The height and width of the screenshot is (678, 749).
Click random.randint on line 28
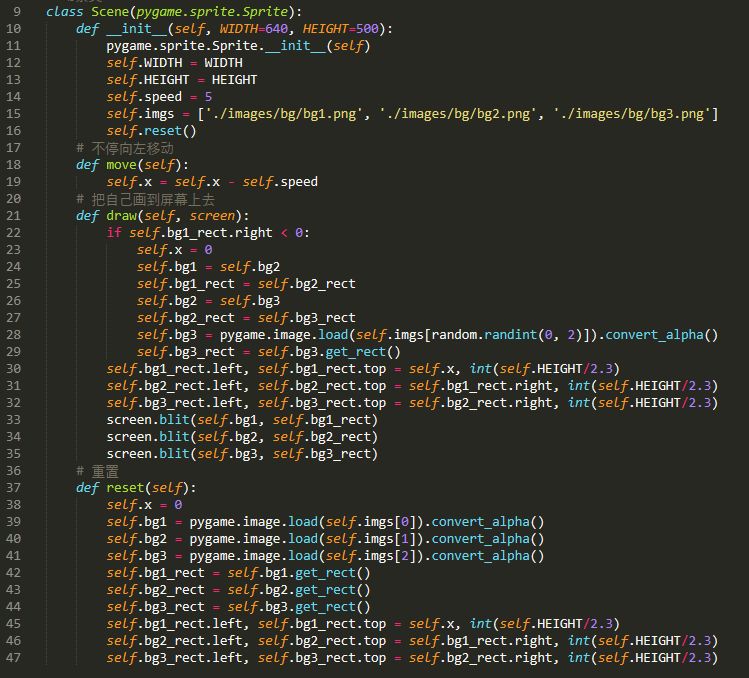point(484,335)
